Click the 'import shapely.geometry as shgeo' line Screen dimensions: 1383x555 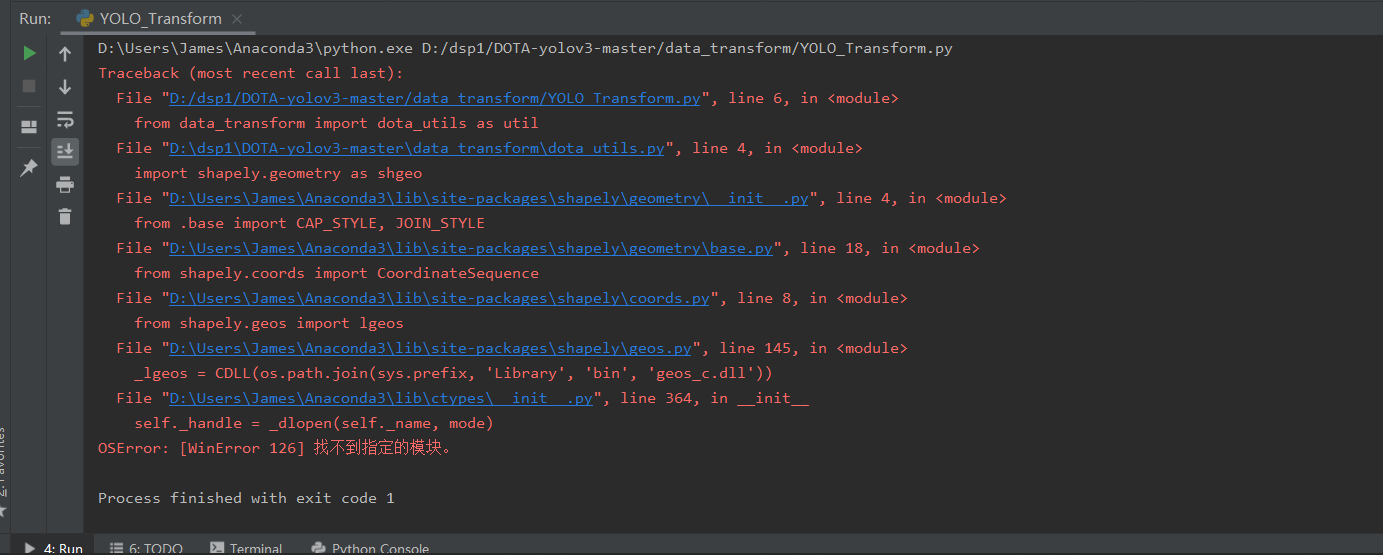[278, 173]
